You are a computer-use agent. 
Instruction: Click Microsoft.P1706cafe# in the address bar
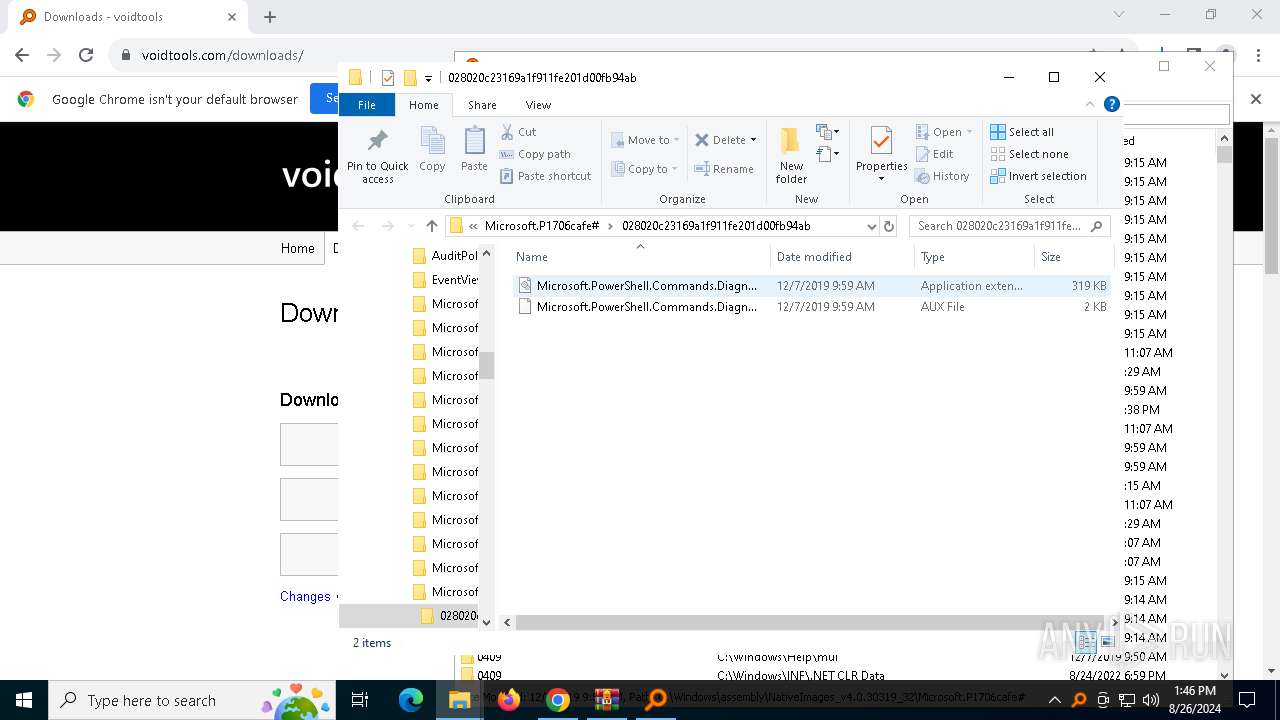(x=542, y=226)
